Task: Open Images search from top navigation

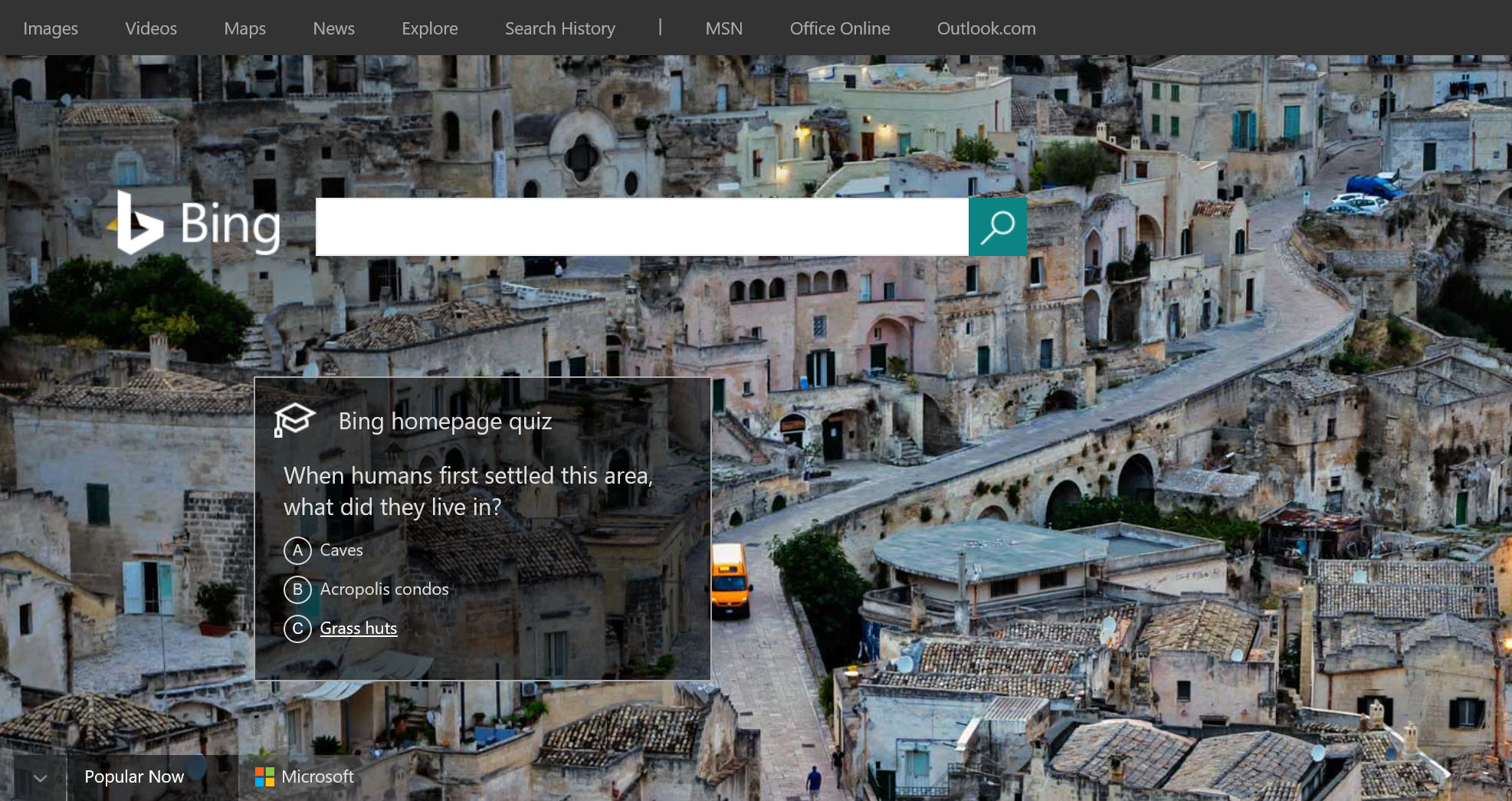Action: pos(51,28)
